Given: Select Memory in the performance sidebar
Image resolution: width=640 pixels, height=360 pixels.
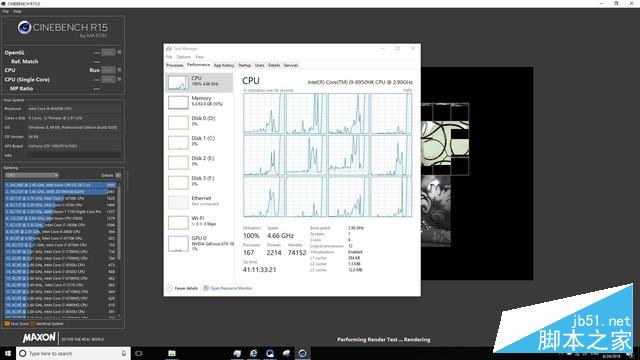Looking at the screenshot, I should pyautogui.click(x=199, y=102).
